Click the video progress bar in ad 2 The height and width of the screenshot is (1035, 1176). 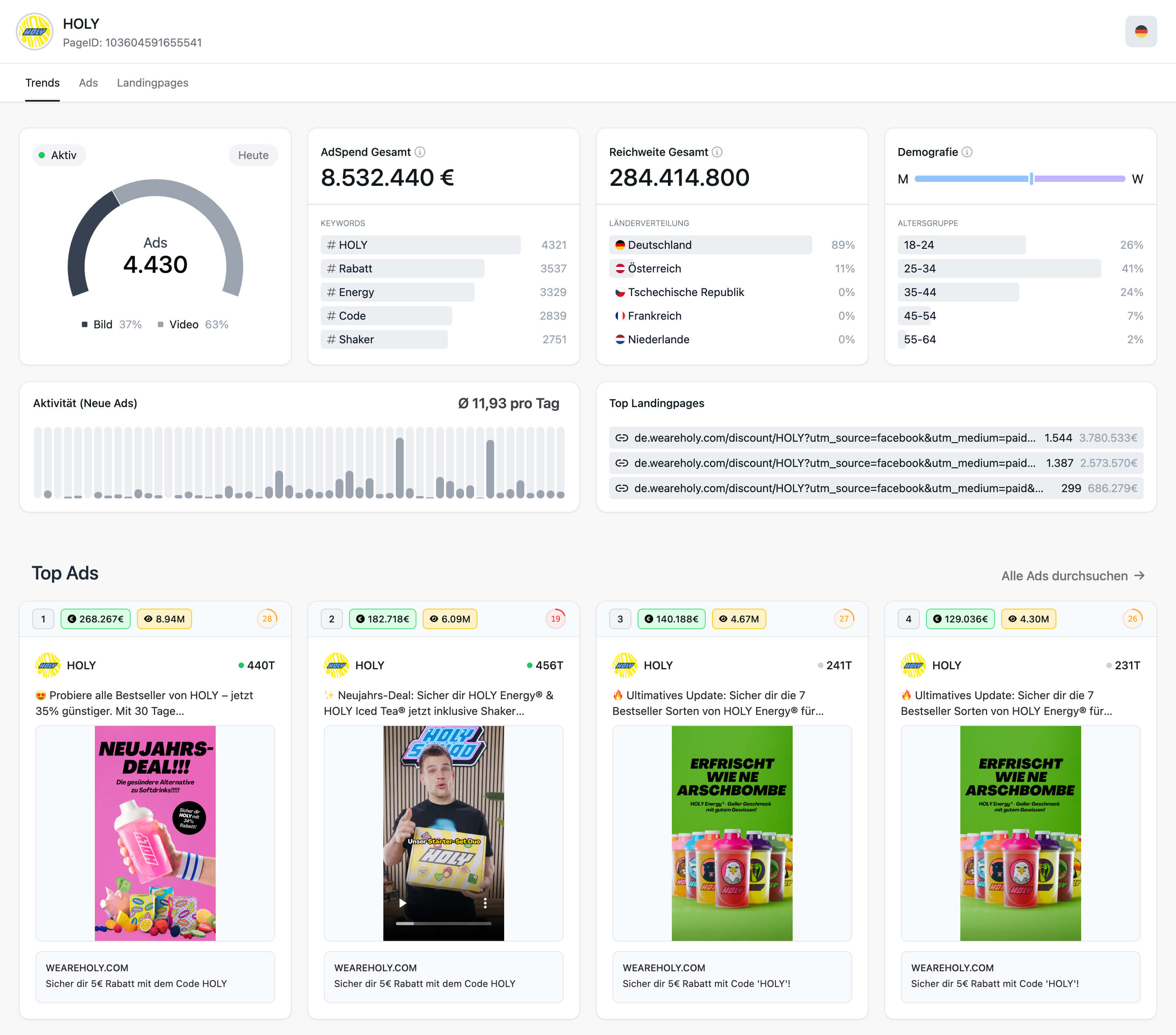[444, 923]
